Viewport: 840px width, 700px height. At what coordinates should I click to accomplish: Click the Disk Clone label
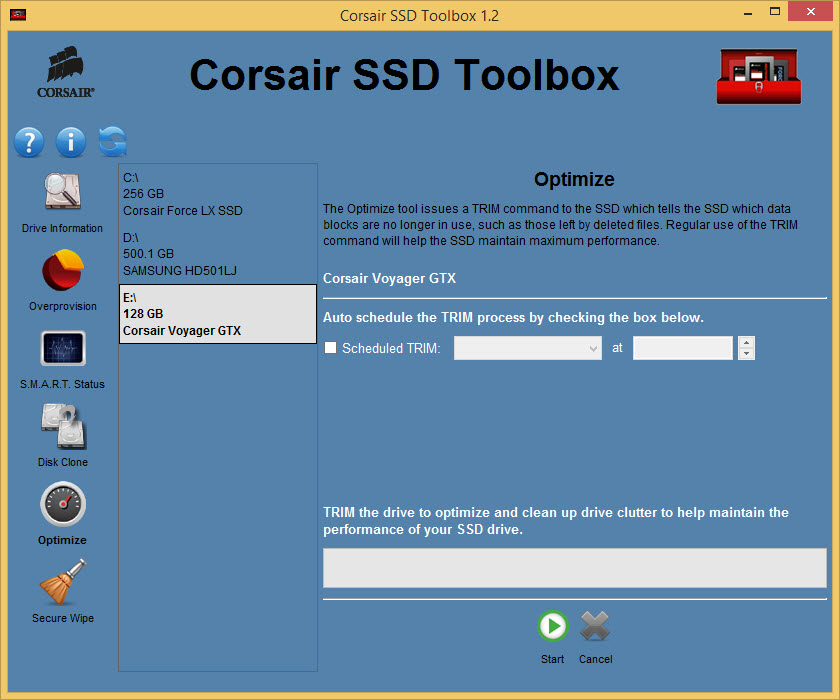(x=63, y=462)
